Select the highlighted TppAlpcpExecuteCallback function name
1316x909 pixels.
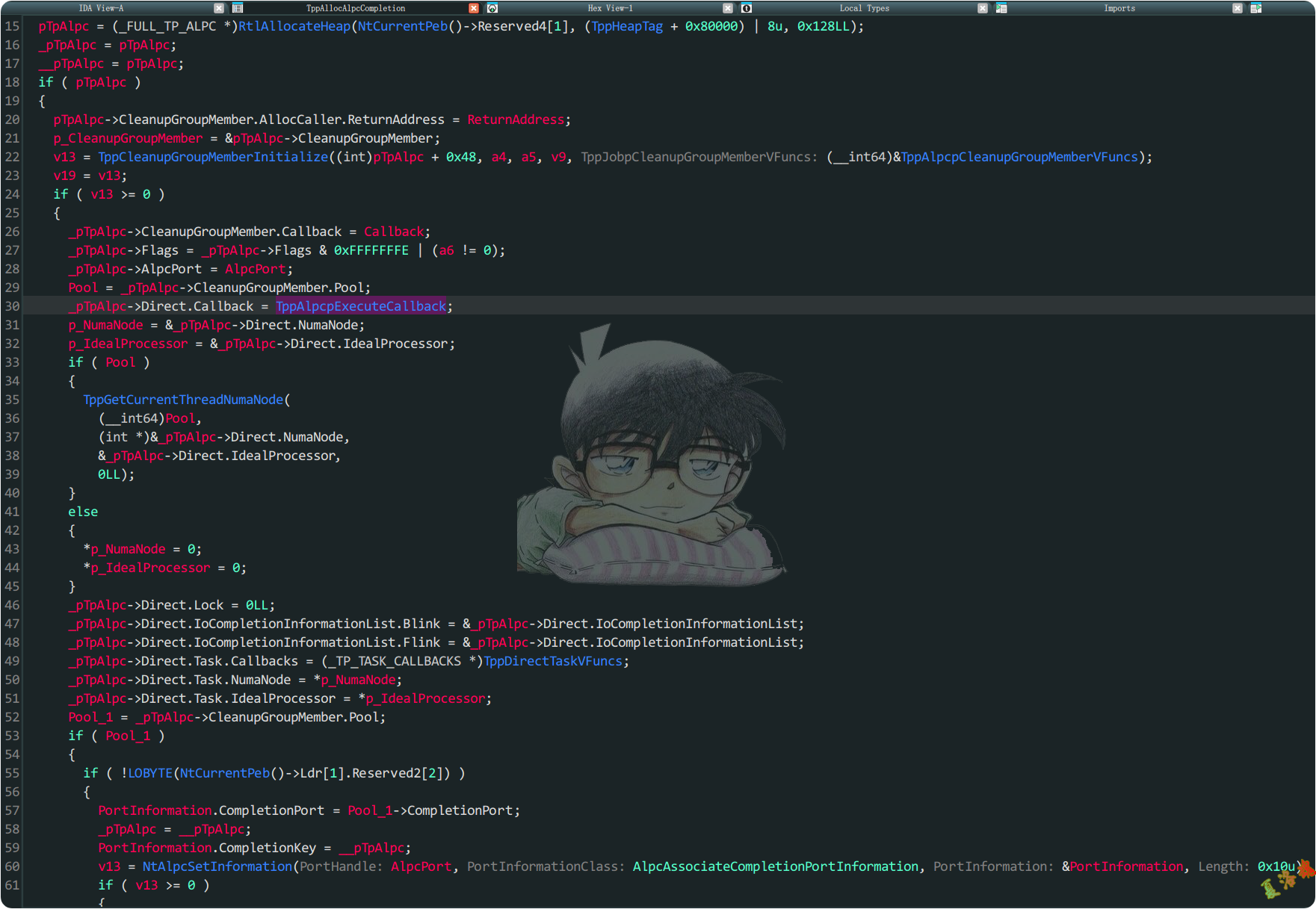pyautogui.click(x=361, y=306)
